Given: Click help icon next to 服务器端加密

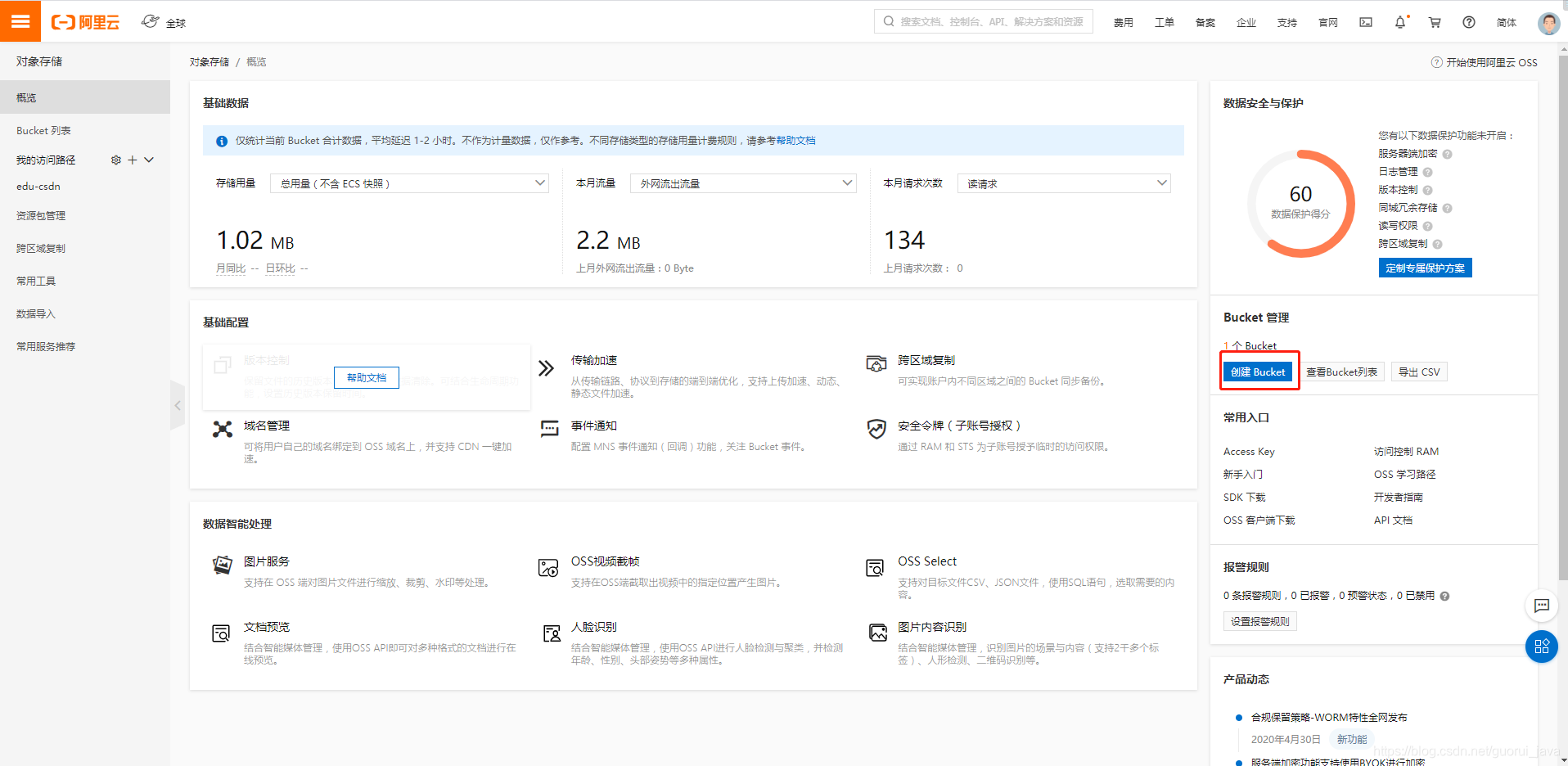Looking at the screenshot, I should [x=1447, y=154].
